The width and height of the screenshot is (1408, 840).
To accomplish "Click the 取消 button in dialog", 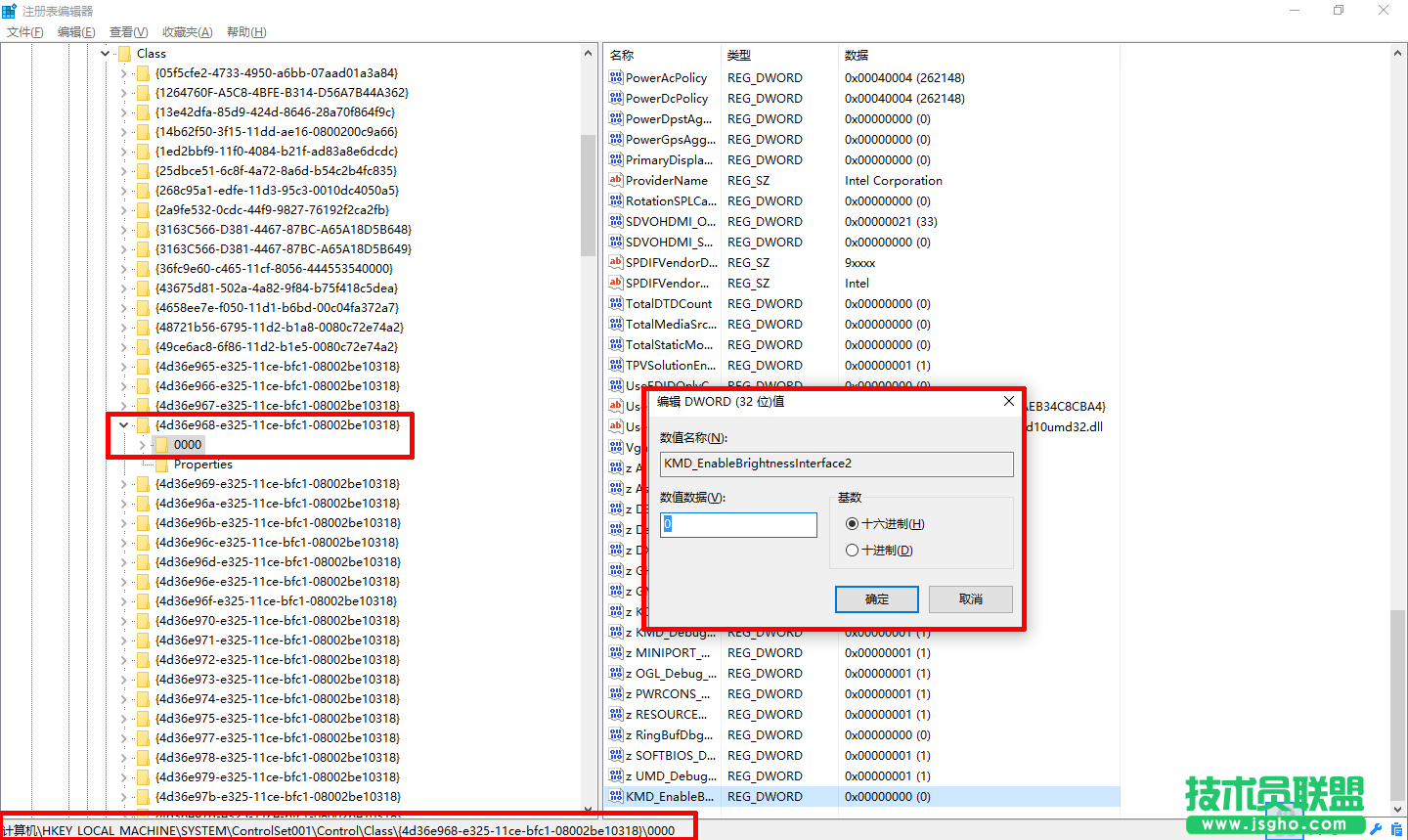I will (x=970, y=599).
